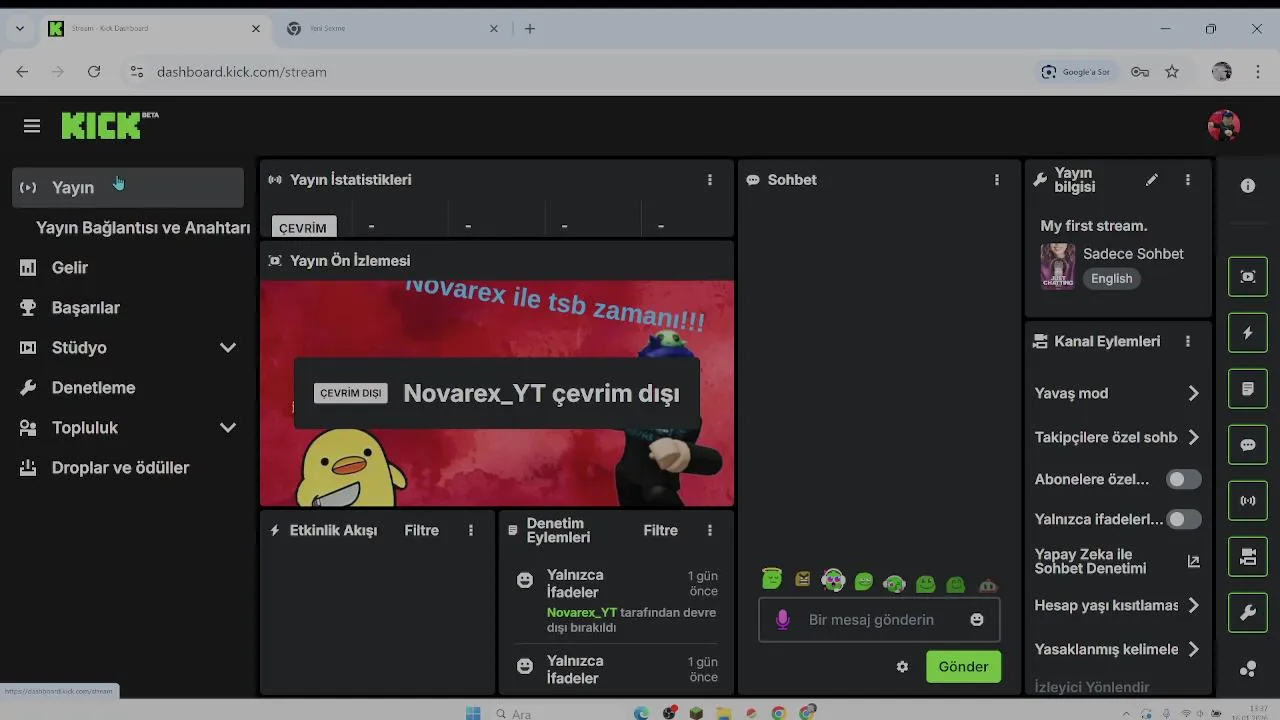Insert the angry brown box emote
Image resolution: width=1280 pixels, height=720 pixels.
[803, 579]
